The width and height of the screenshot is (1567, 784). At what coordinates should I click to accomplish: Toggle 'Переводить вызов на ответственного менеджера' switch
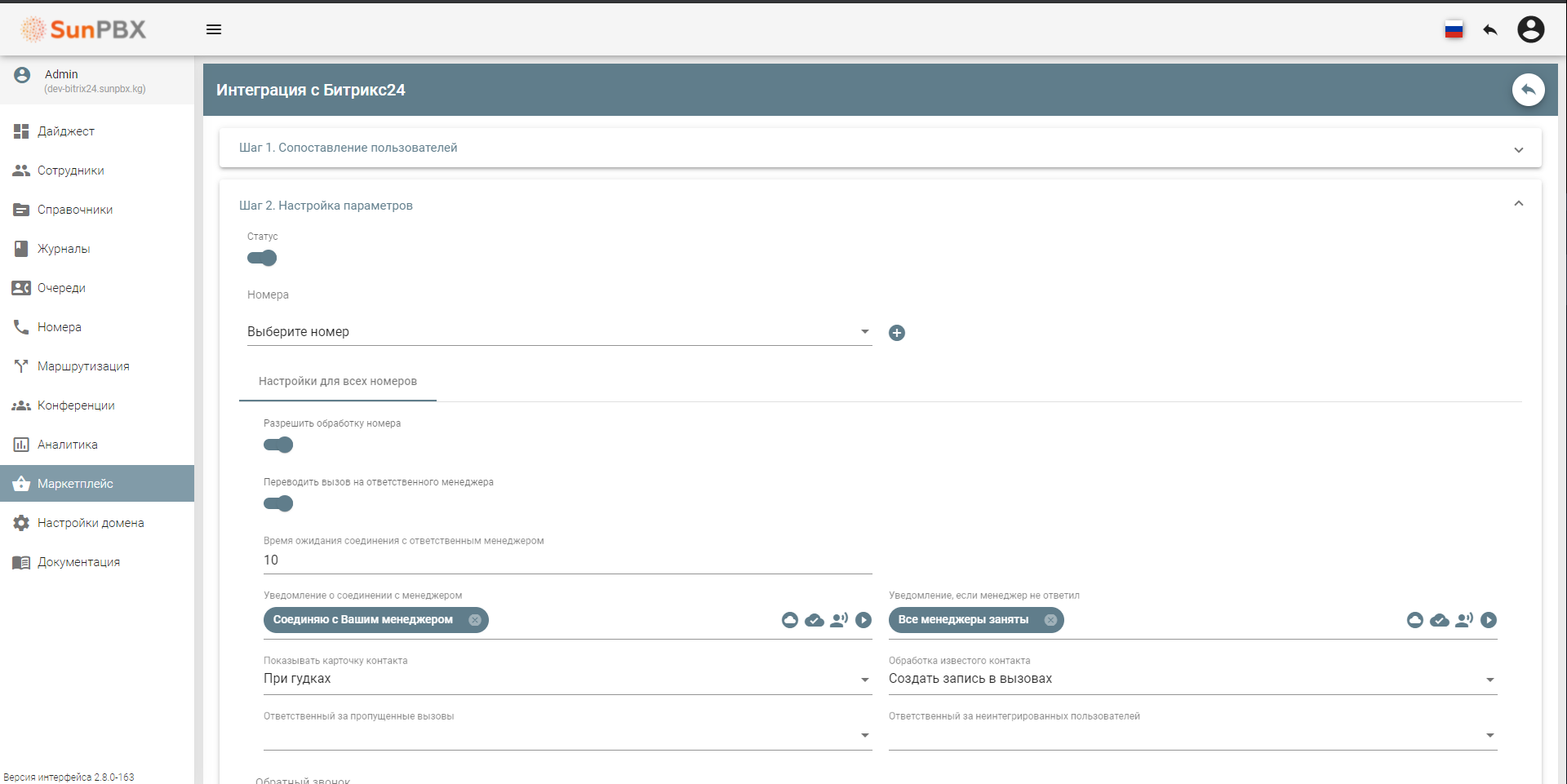(x=278, y=504)
